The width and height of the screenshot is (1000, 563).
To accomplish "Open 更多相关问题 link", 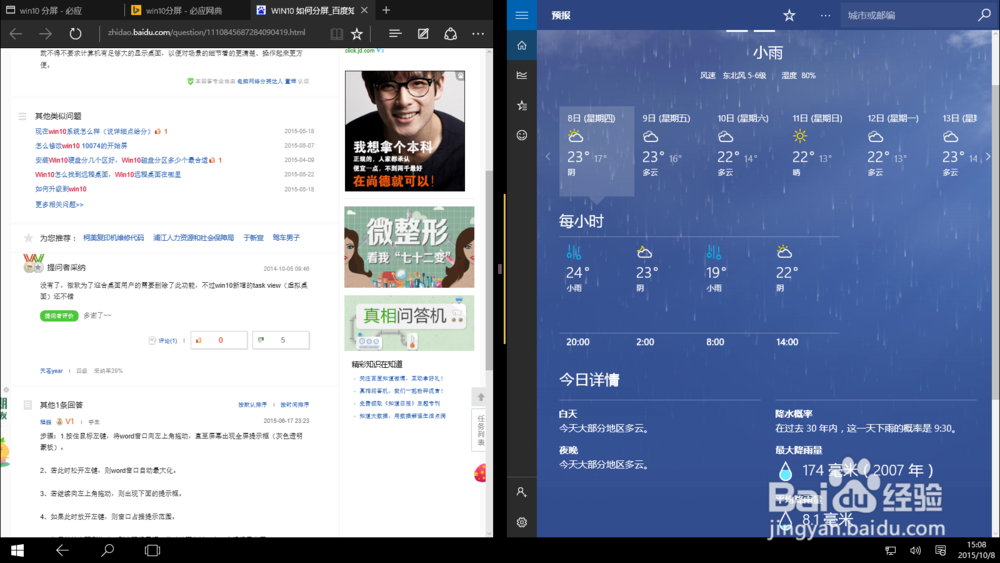I will tap(59, 205).
